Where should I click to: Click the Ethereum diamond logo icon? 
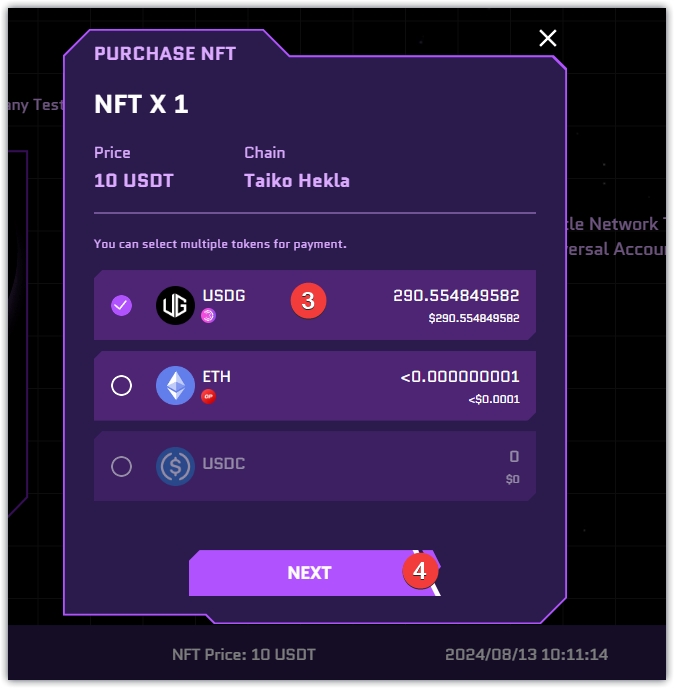[x=175, y=385]
